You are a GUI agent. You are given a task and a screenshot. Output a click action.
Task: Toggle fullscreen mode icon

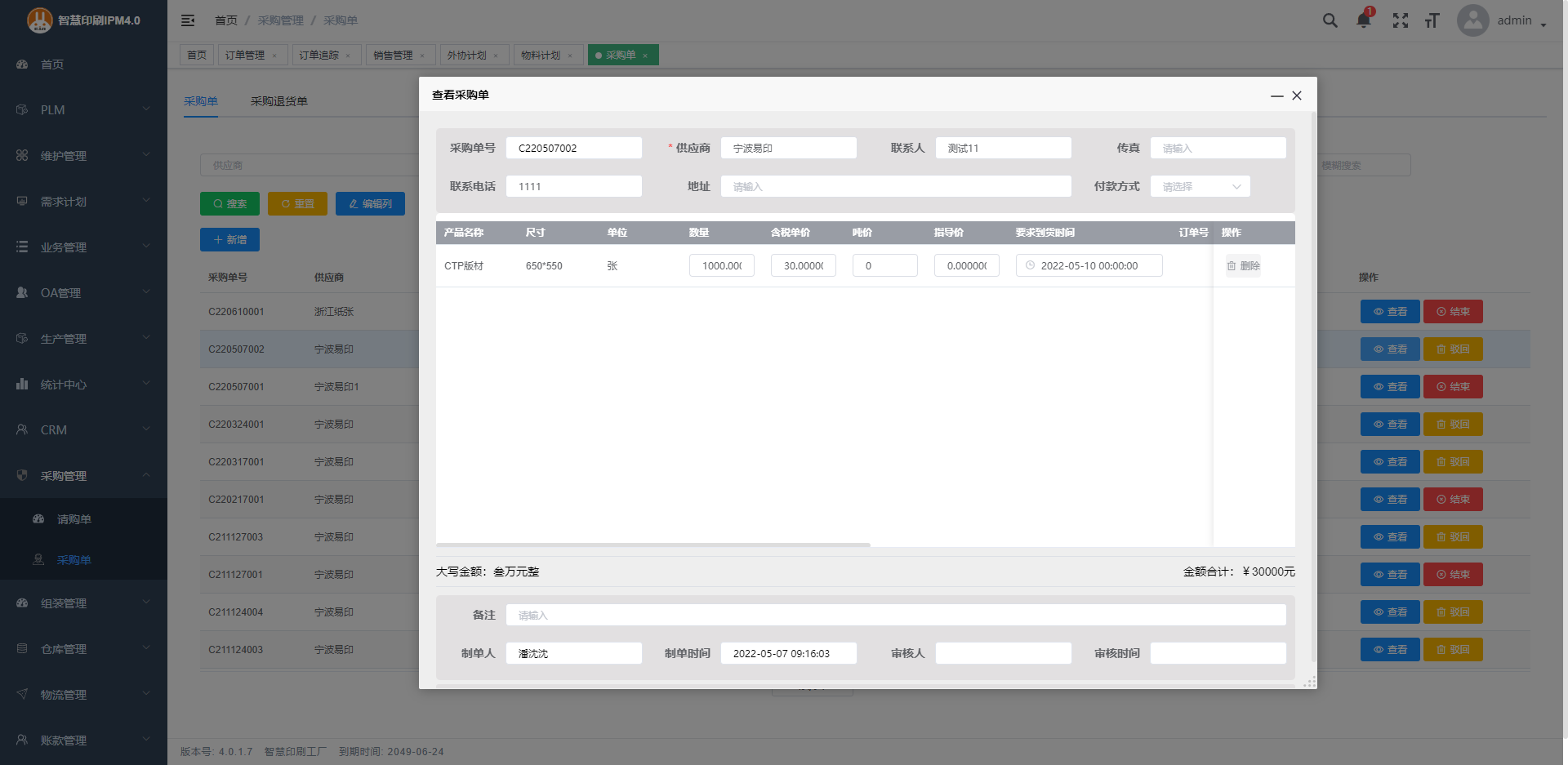(1400, 20)
